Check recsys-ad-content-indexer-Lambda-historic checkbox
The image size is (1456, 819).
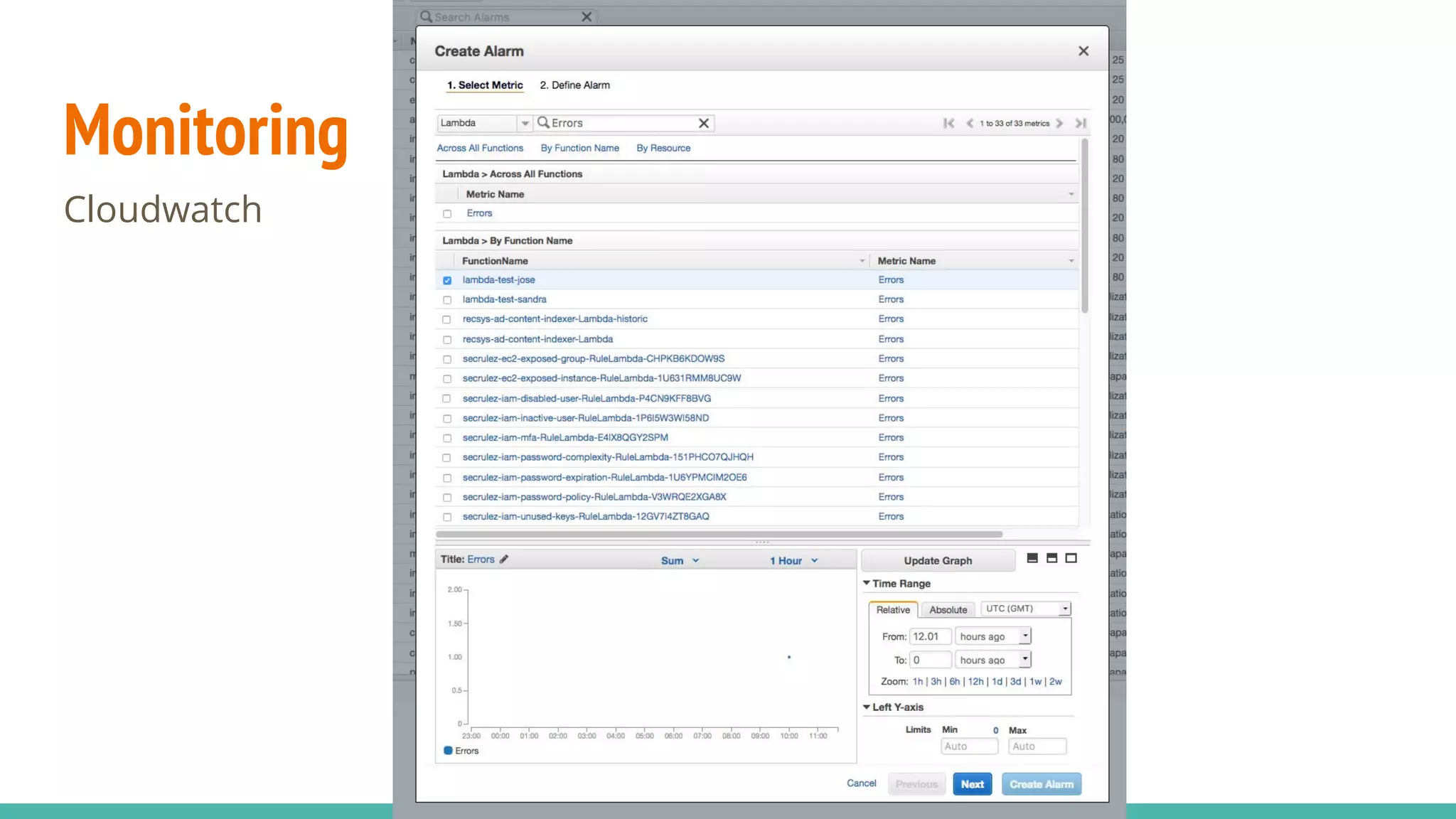pos(447,320)
